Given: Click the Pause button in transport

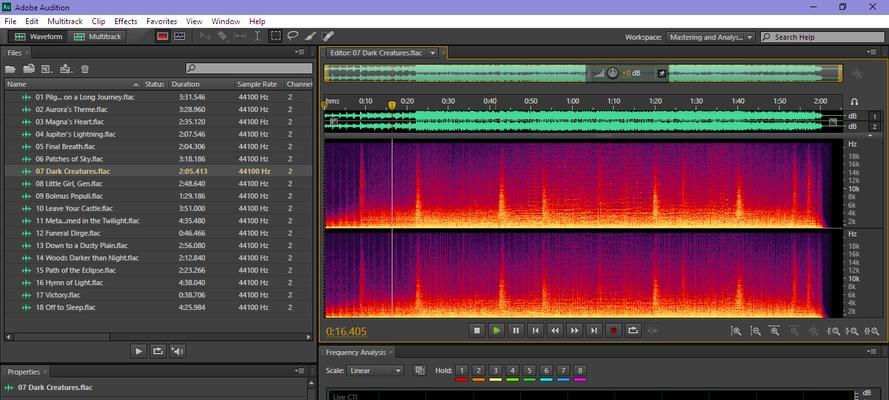Looking at the screenshot, I should pos(516,330).
